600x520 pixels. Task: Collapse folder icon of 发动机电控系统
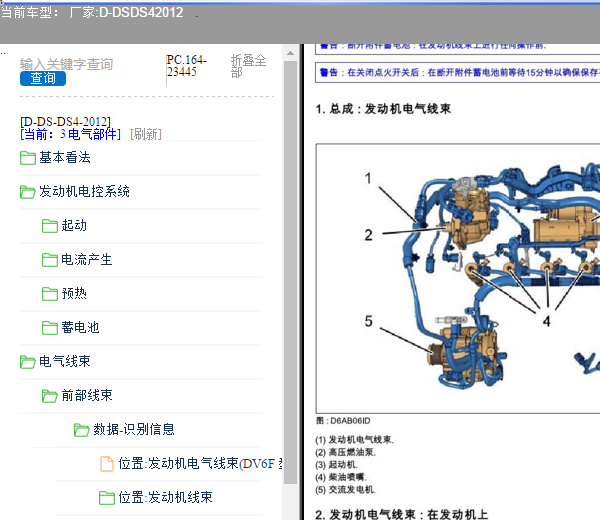[28, 192]
